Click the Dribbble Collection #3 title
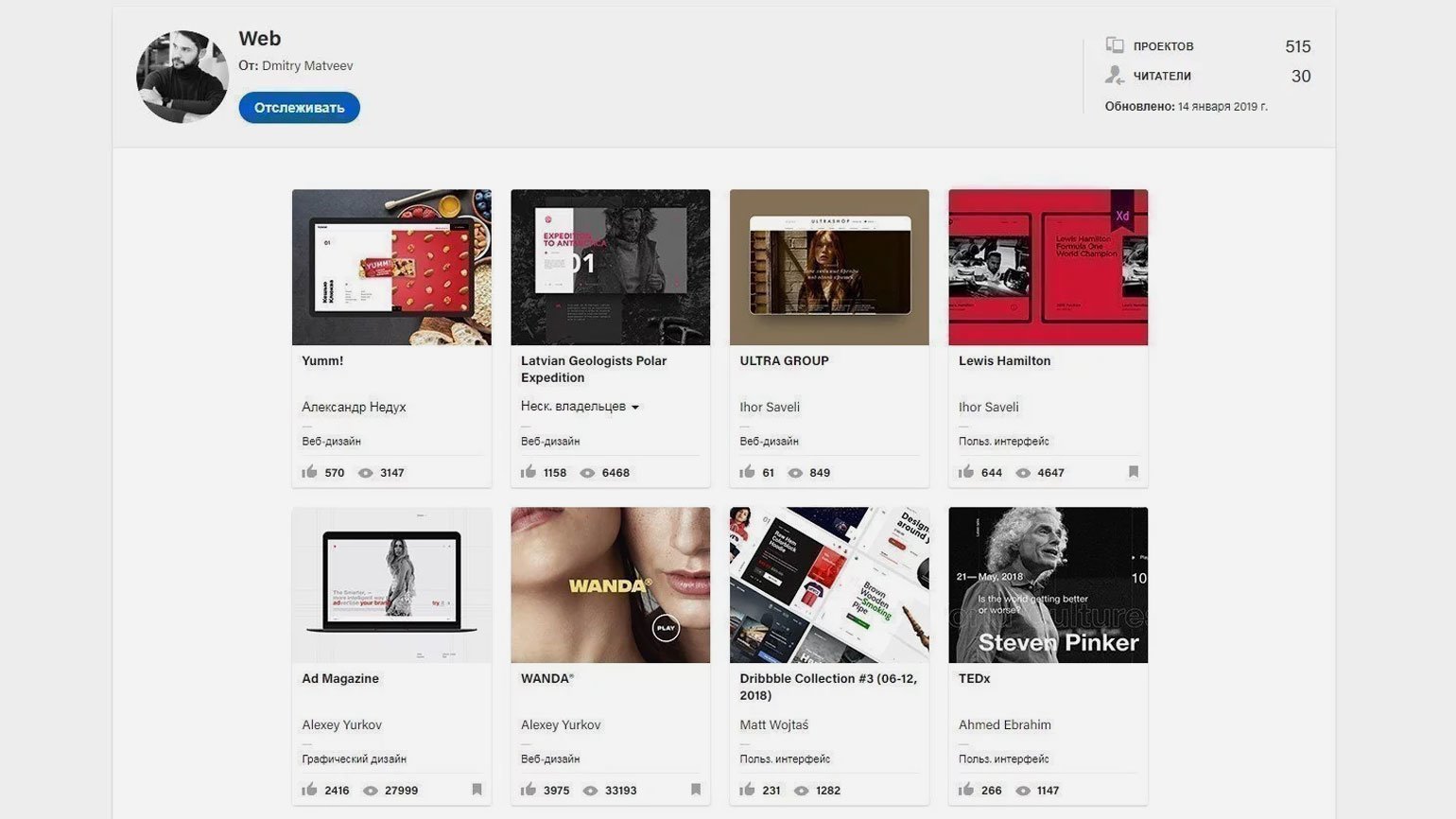Image resolution: width=1456 pixels, height=819 pixels. (x=828, y=687)
